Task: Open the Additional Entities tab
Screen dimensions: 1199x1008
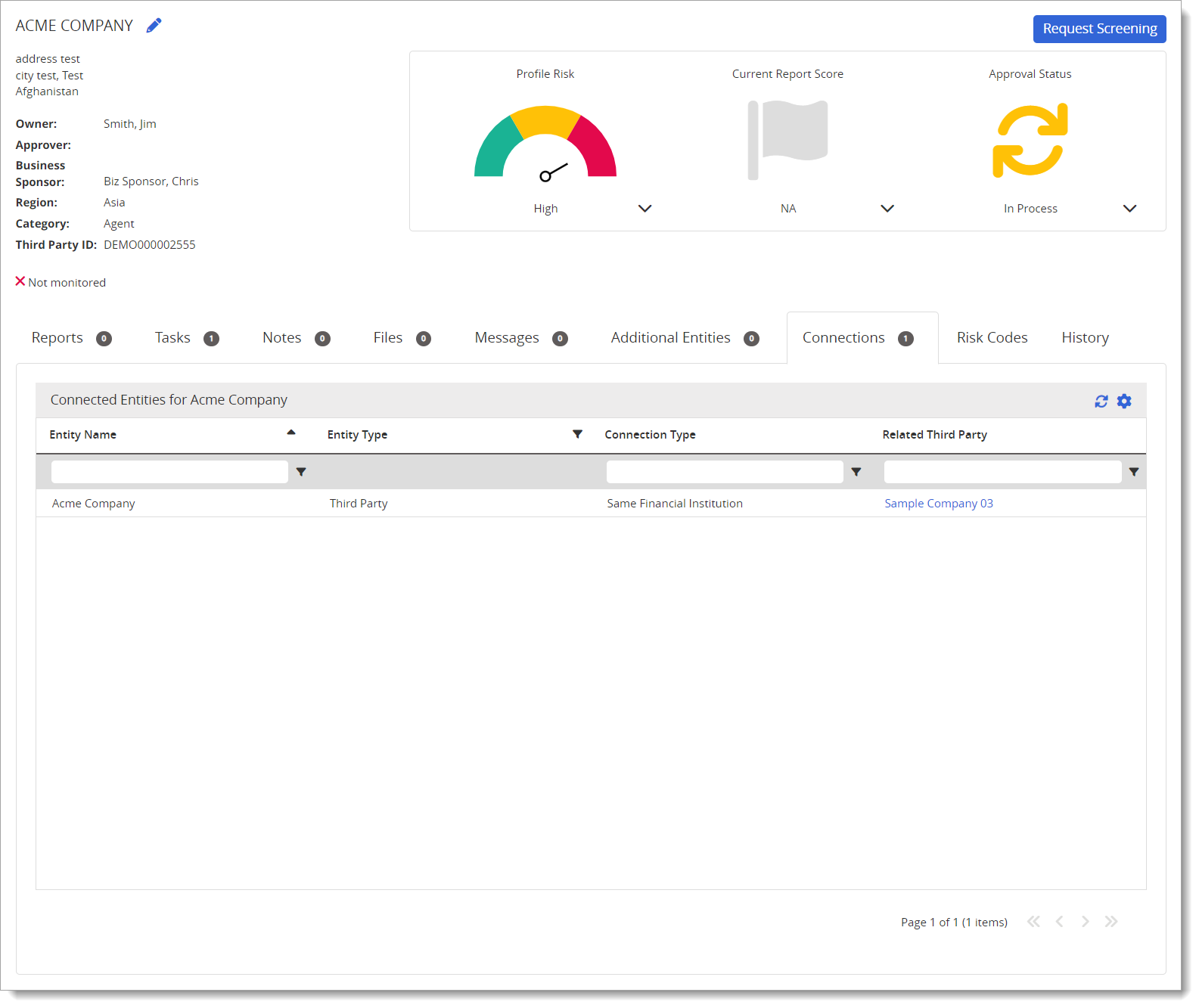Action: tap(685, 338)
